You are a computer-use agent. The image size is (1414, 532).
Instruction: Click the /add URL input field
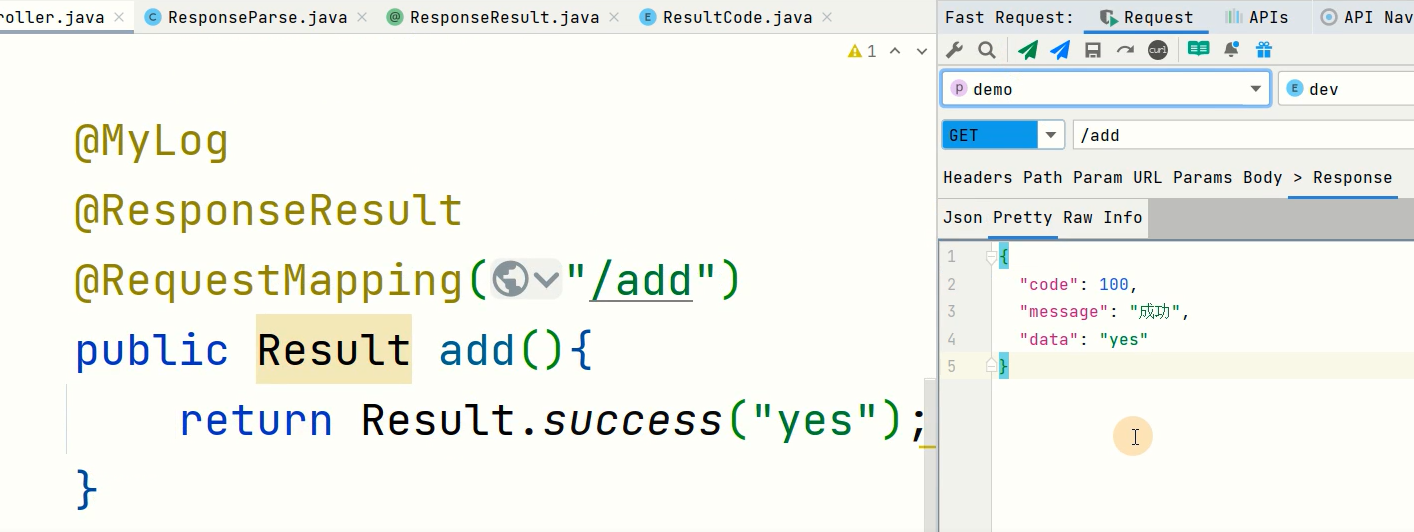[1243, 135]
